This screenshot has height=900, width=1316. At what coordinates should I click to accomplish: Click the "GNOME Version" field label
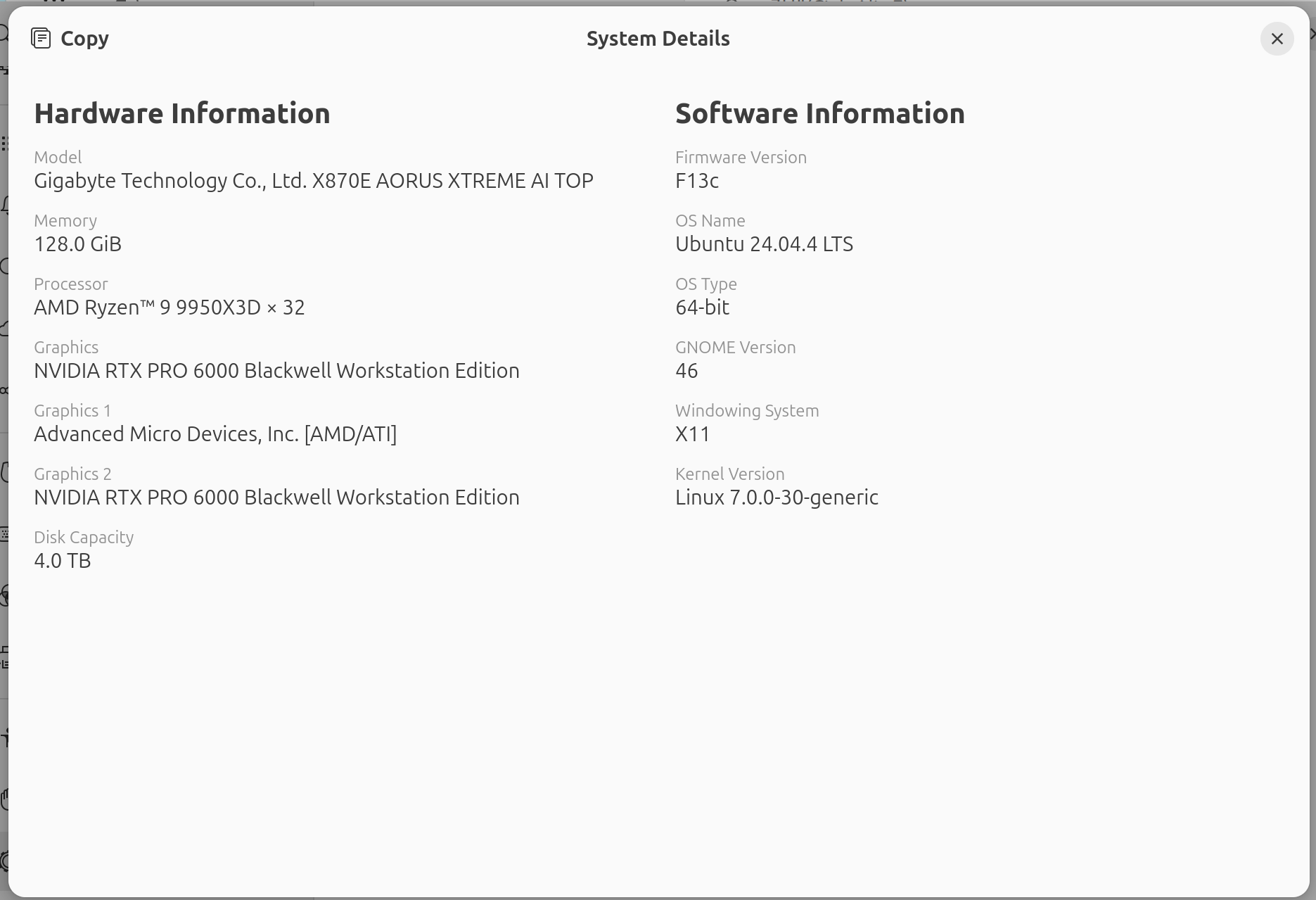(x=736, y=347)
